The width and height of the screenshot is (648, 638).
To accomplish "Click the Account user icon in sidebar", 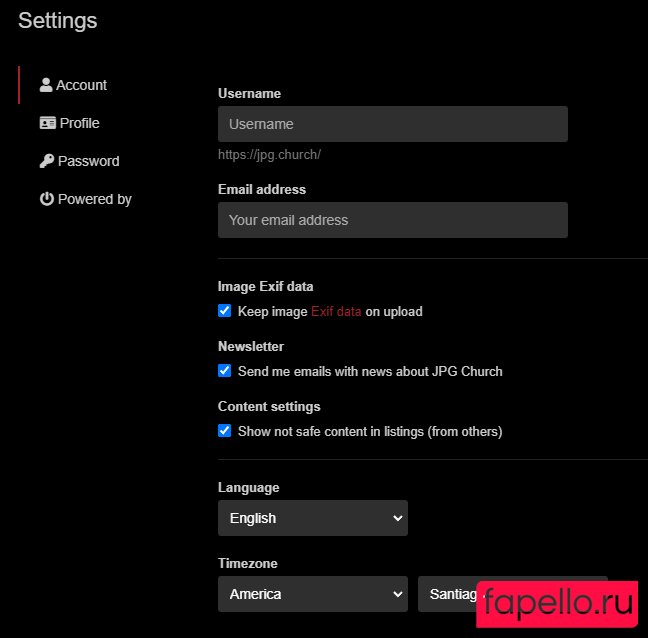I will pyautogui.click(x=46, y=85).
